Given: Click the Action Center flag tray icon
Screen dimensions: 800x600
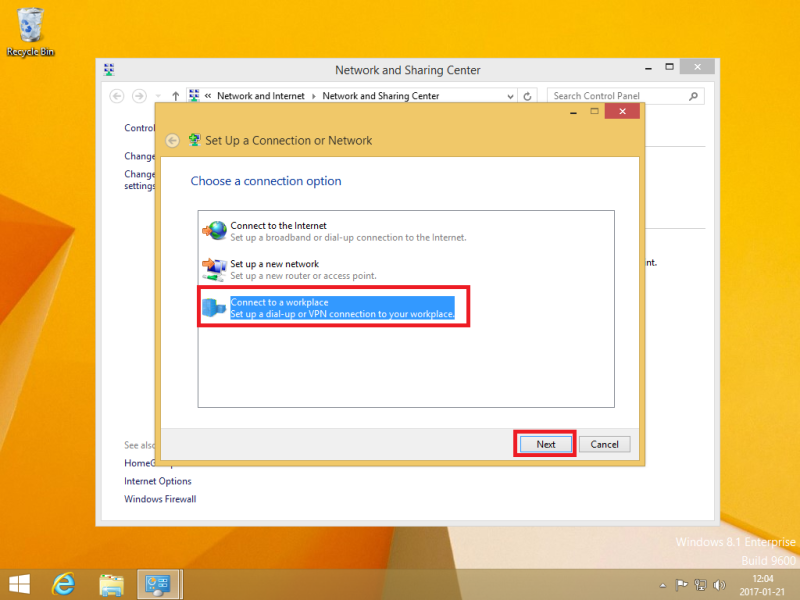Looking at the screenshot, I should click(x=680, y=583).
